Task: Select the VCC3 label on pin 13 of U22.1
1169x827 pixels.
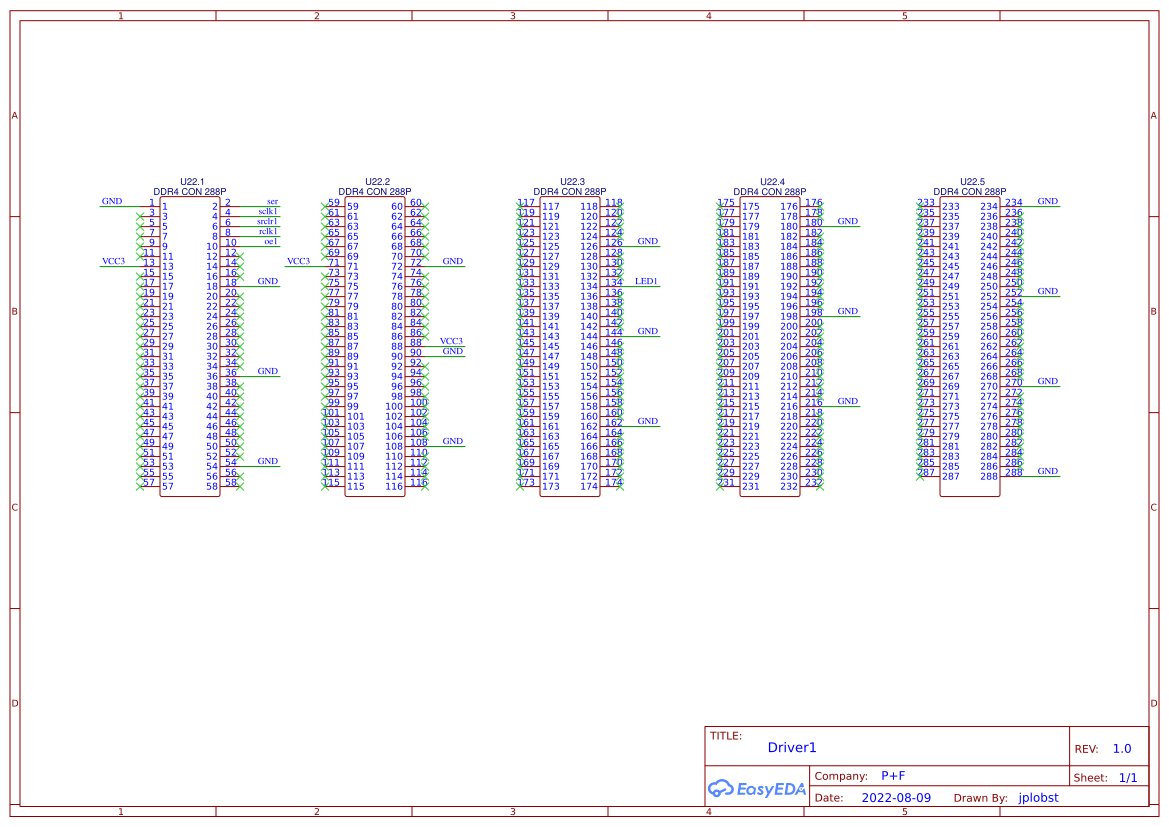Action: [x=114, y=261]
